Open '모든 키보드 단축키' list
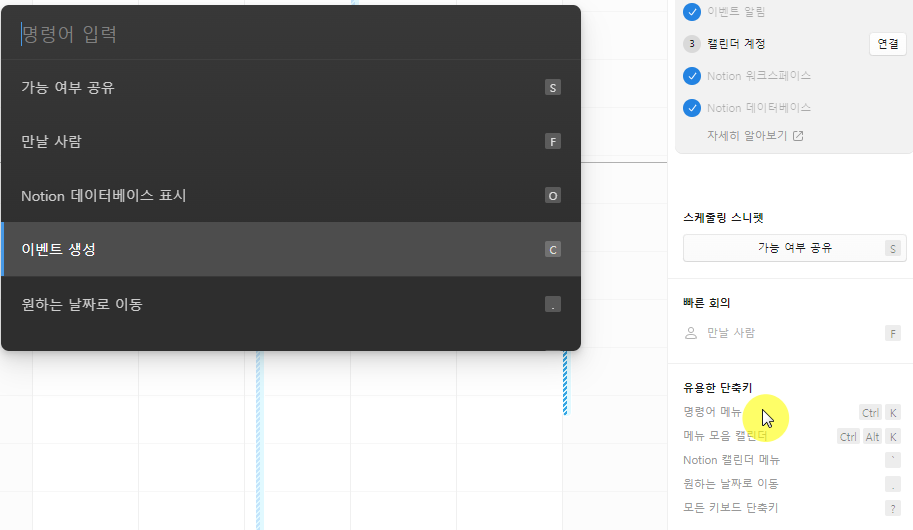Image resolution: width=913 pixels, height=530 pixels. coord(792,508)
